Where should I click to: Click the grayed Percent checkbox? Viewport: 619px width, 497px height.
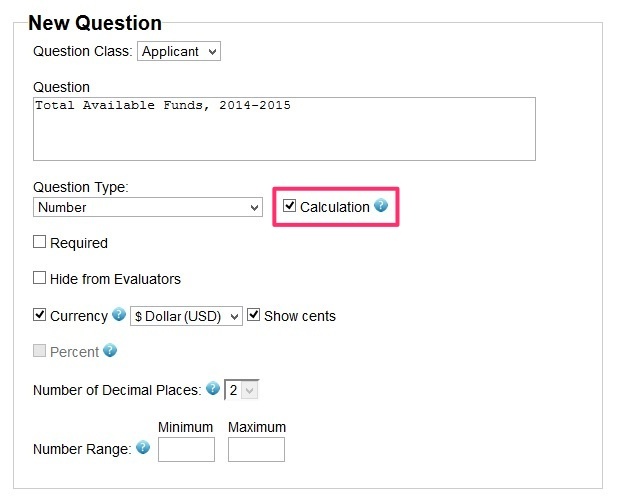point(39,351)
